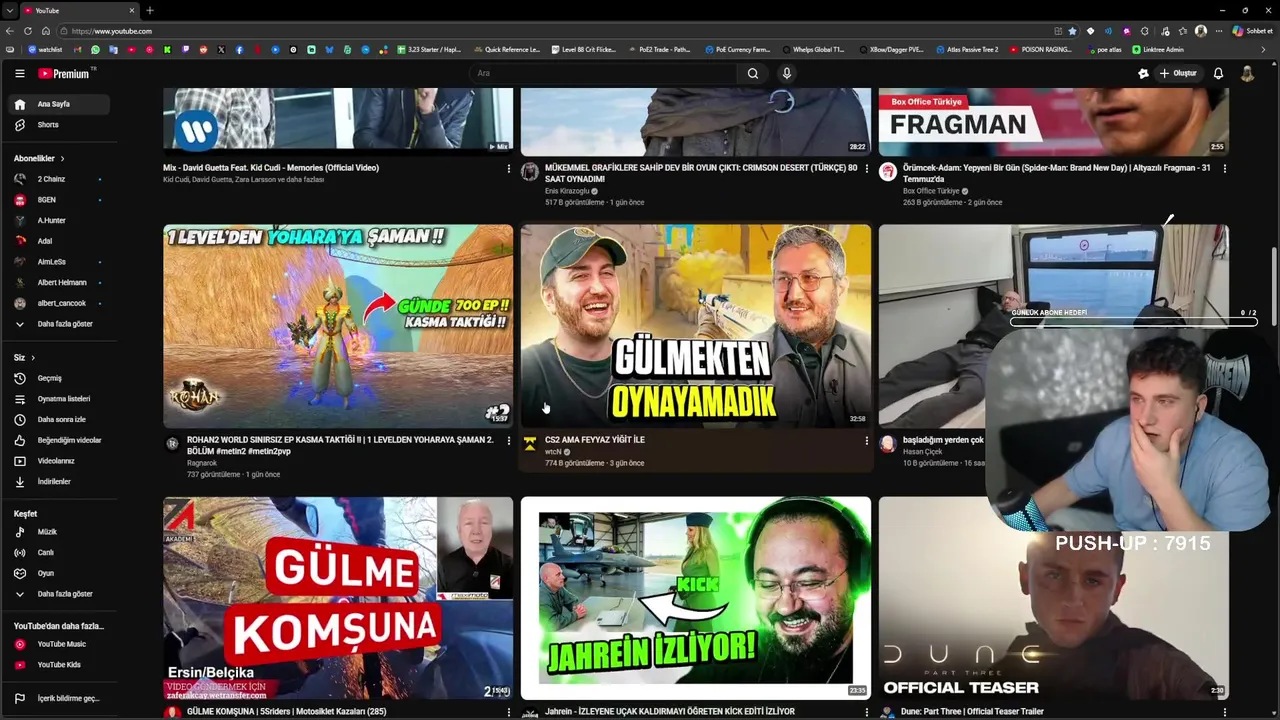This screenshot has height=720, width=1280.
Task: Open the A.Hunter subscription
Action: (60, 220)
